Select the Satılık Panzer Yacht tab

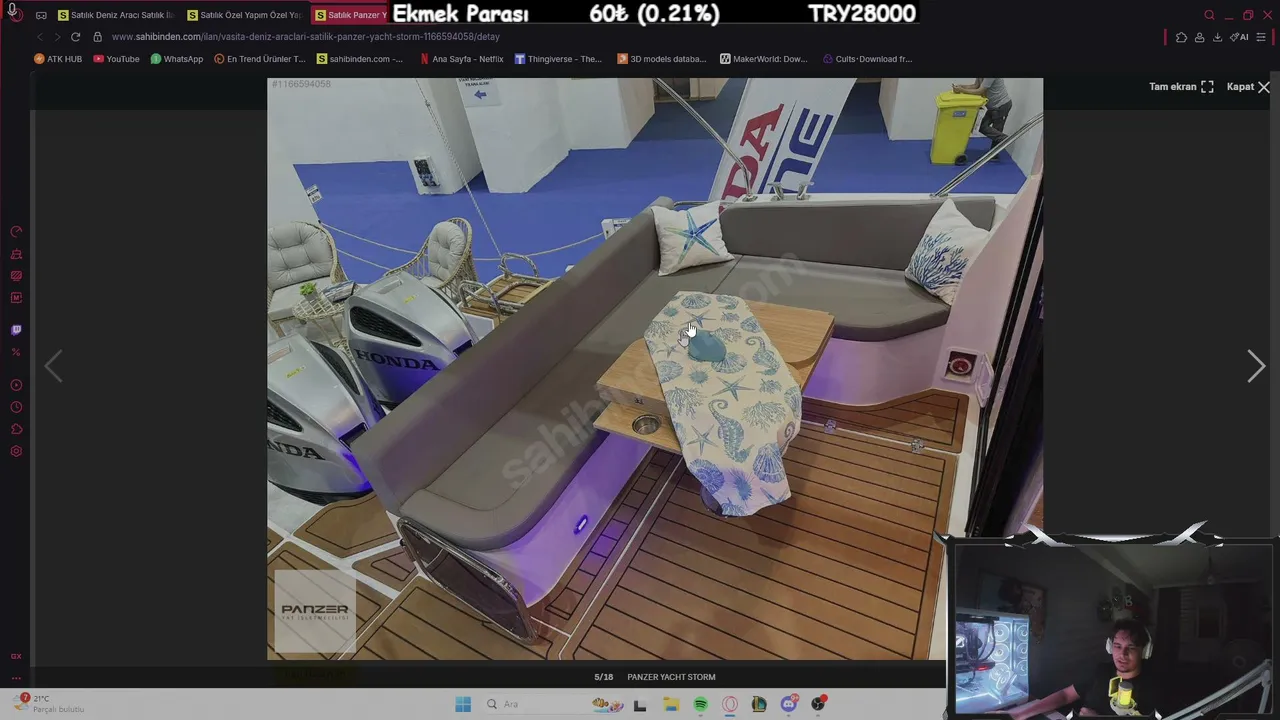tap(350, 15)
